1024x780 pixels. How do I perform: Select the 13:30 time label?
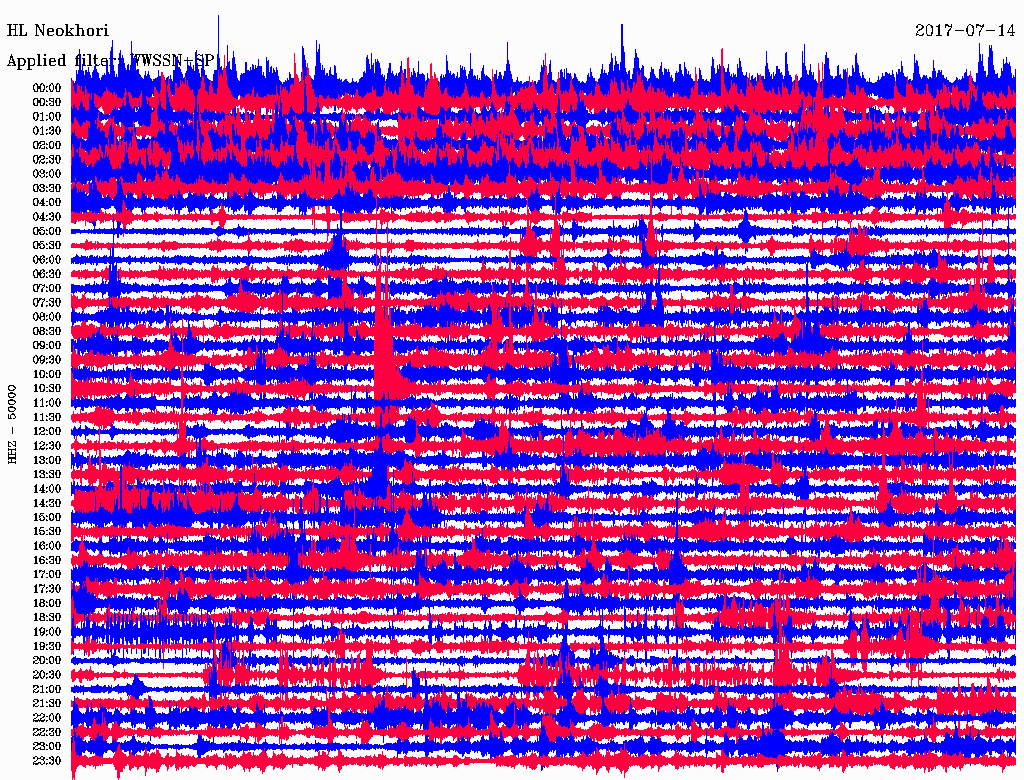click(x=47, y=475)
